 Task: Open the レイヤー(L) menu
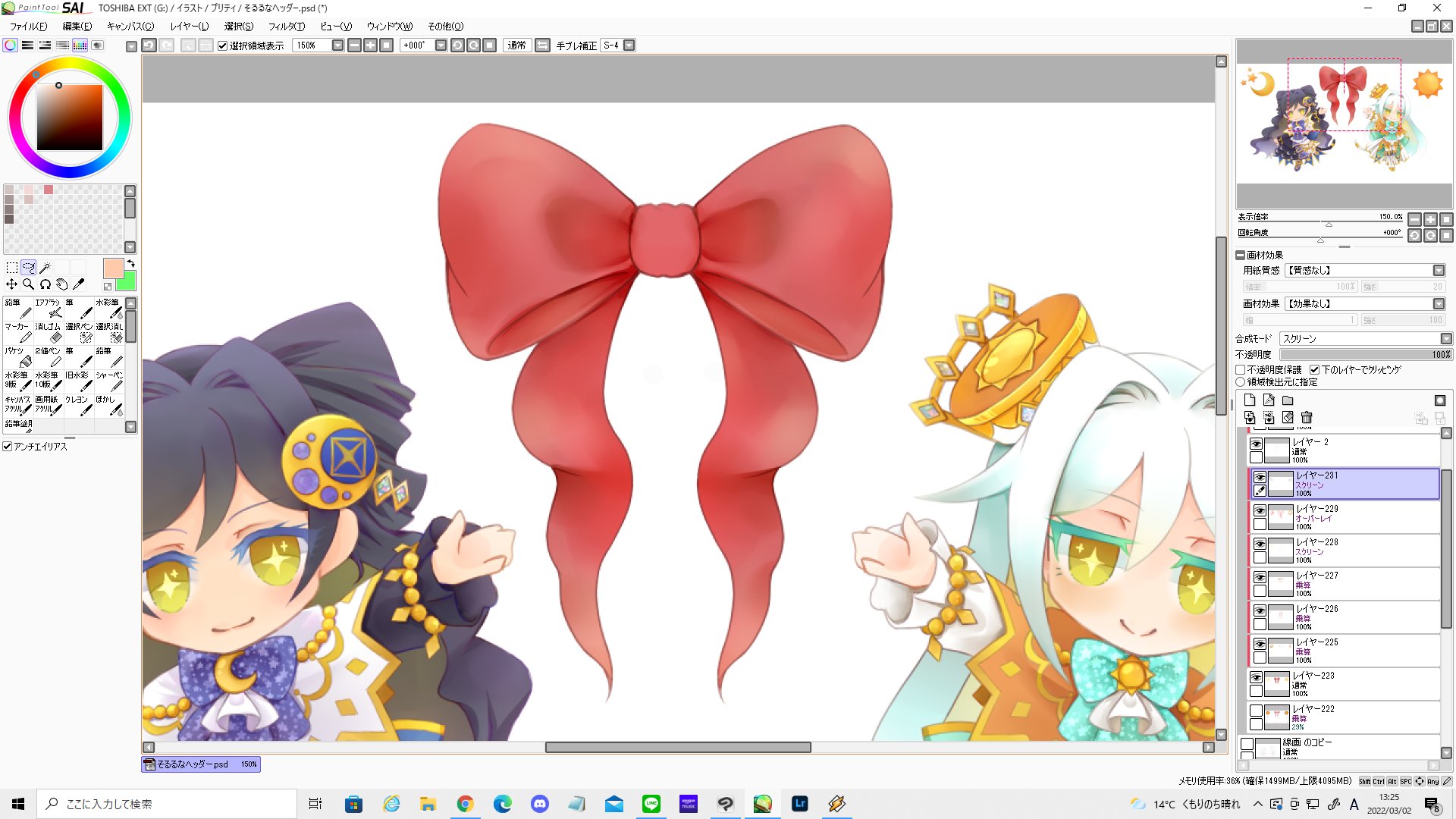[189, 27]
